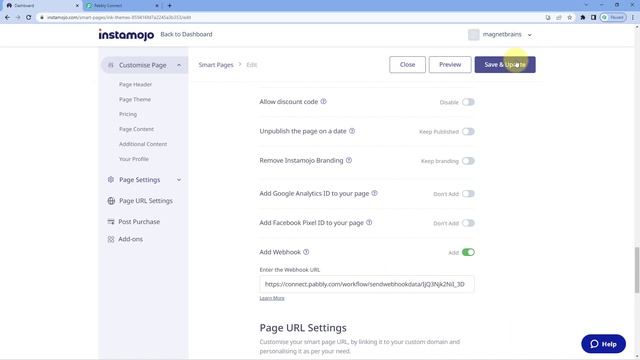Open Post Purchase in sidebar

139,222
